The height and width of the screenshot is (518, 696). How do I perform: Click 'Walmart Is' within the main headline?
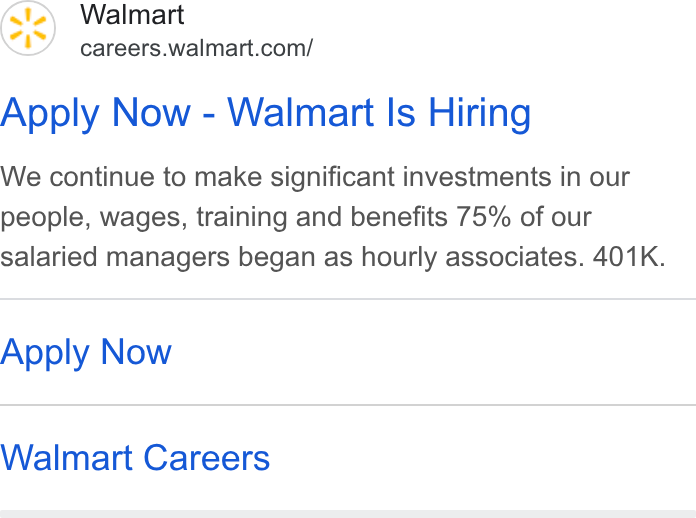coord(322,113)
